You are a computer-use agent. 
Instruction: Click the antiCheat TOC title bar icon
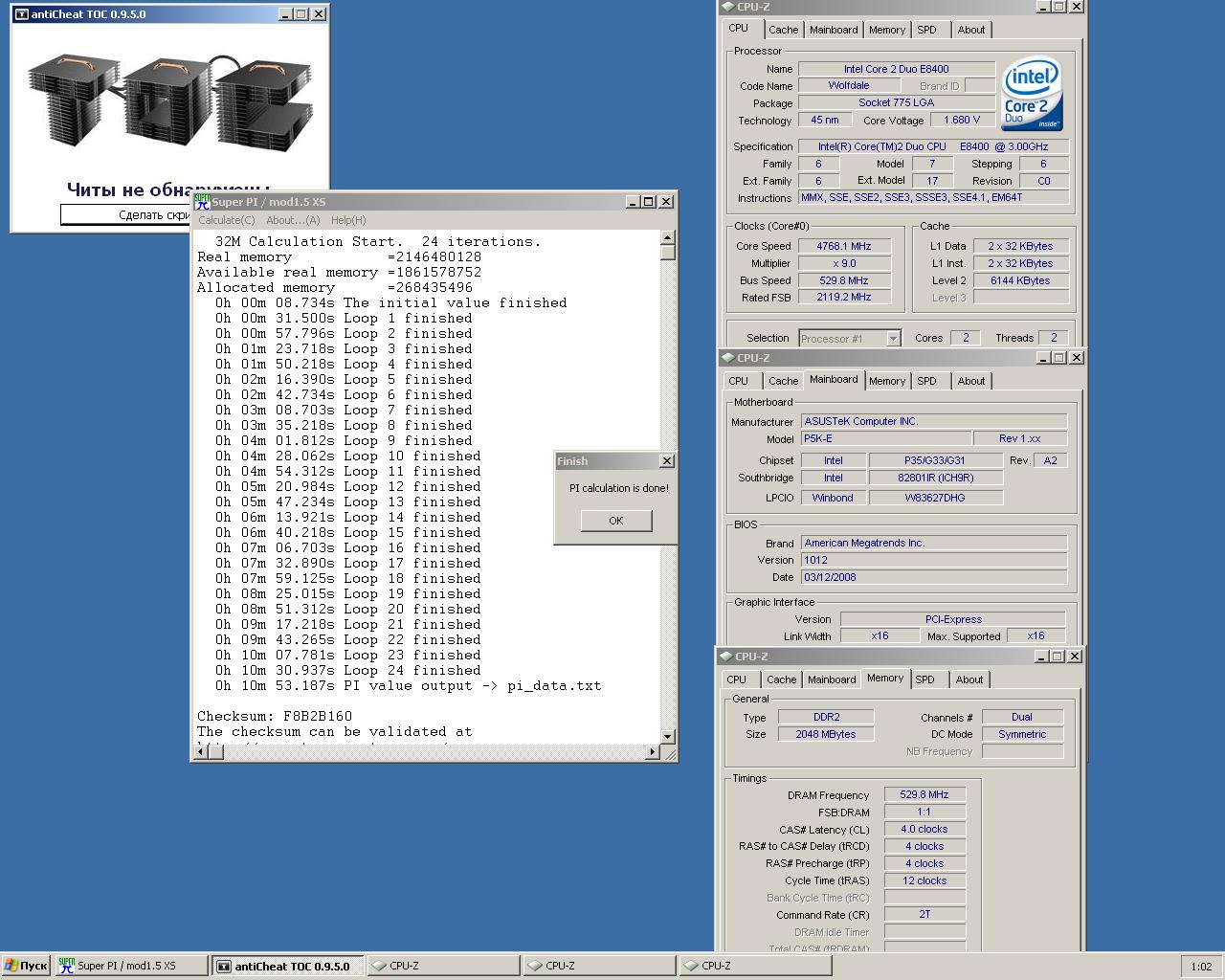pos(21,14)
